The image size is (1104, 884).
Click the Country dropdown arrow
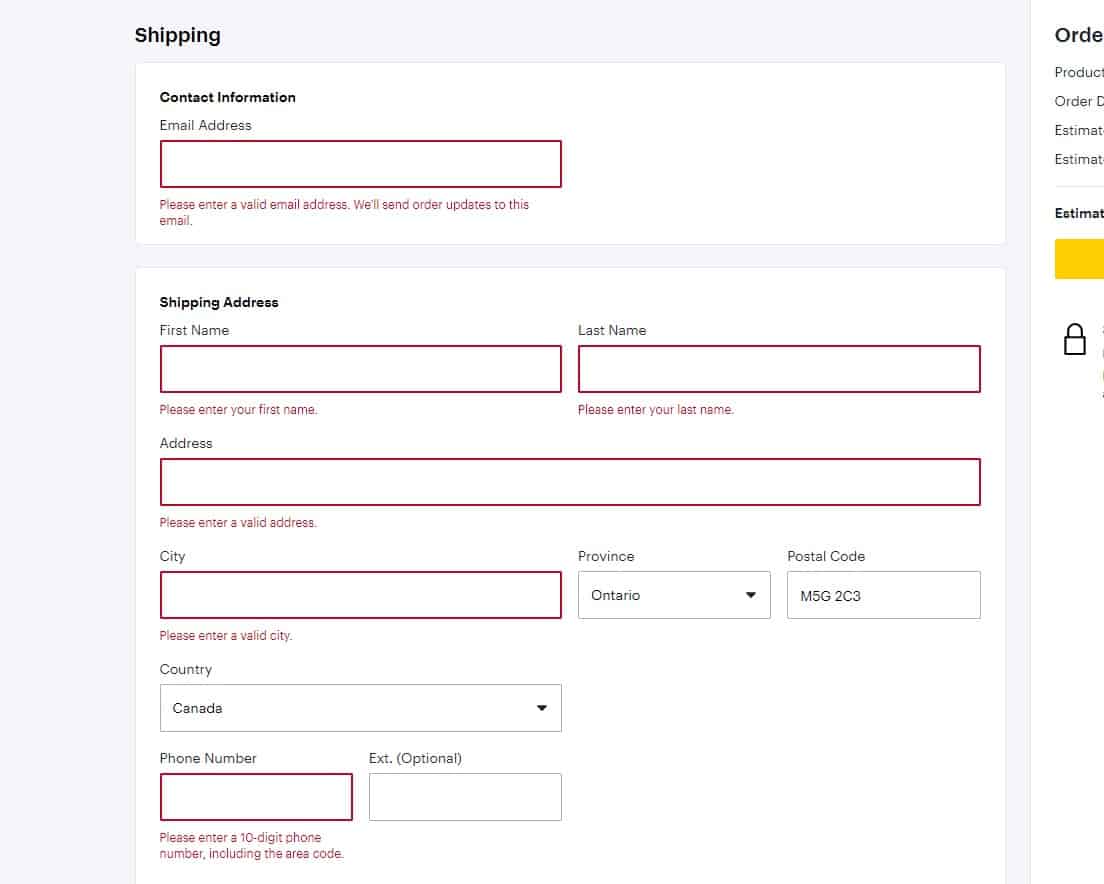click(x=541, y=708)
